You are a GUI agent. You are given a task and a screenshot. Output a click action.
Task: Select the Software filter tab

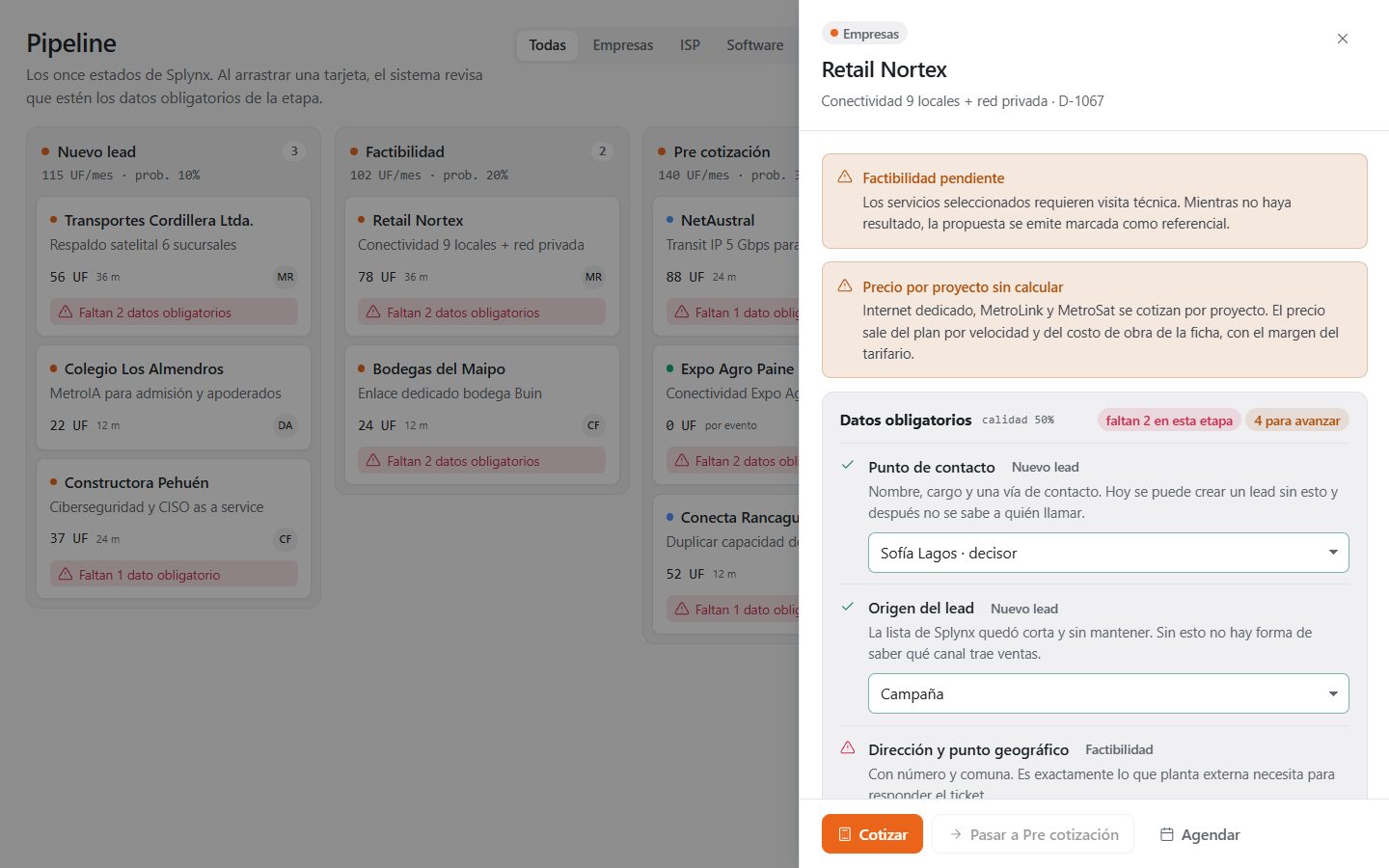[754, 45]
